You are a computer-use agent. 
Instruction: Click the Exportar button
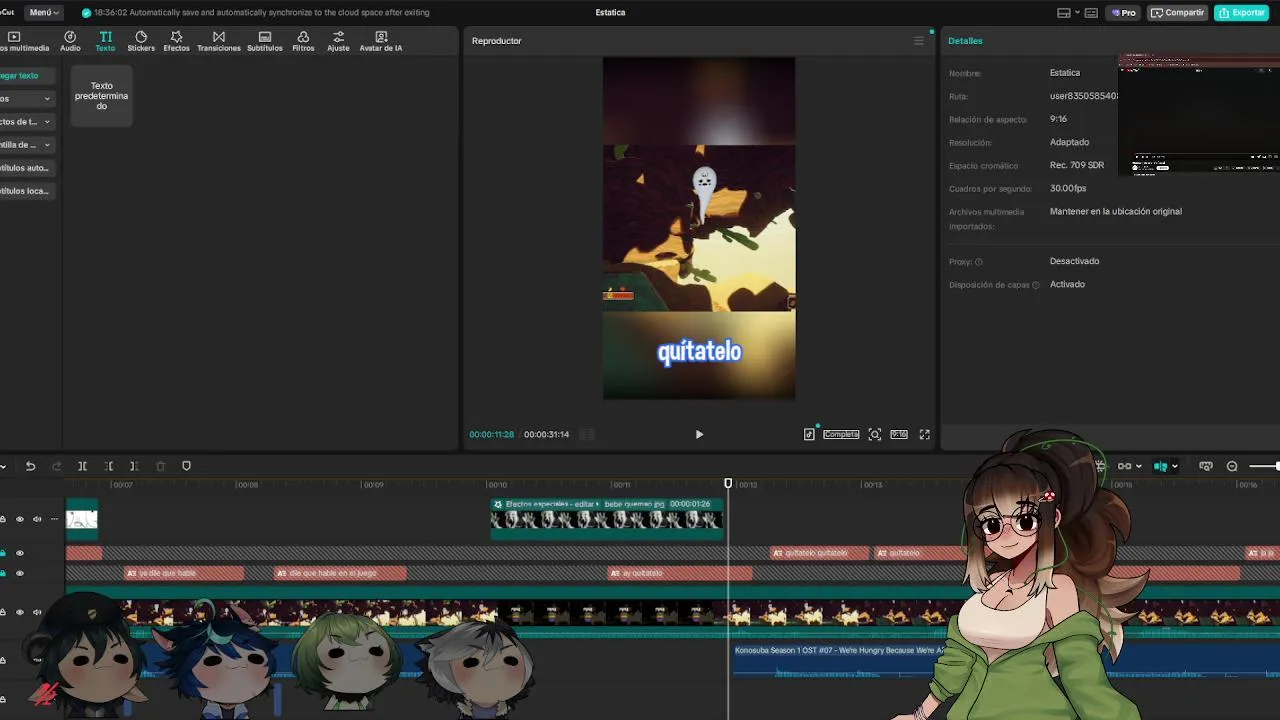pyautogui.click(x=1241, y=13)
